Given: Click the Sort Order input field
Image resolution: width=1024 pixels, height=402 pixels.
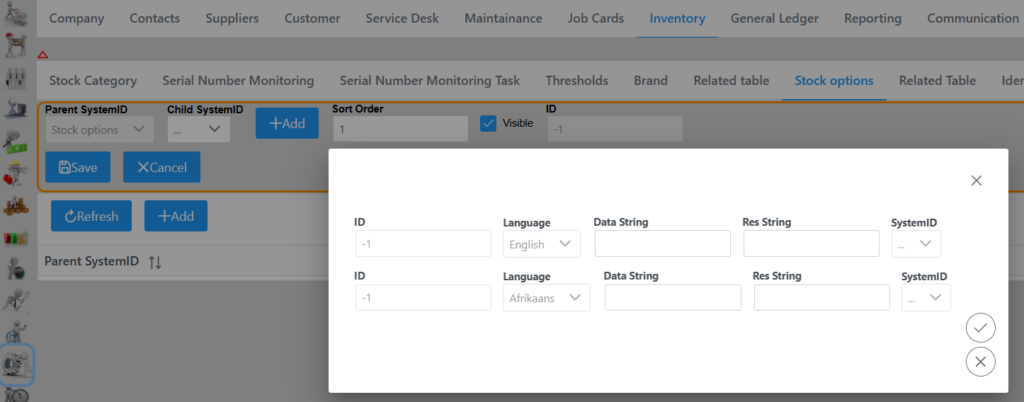Looking at the screenshot, I should point(400,129).
